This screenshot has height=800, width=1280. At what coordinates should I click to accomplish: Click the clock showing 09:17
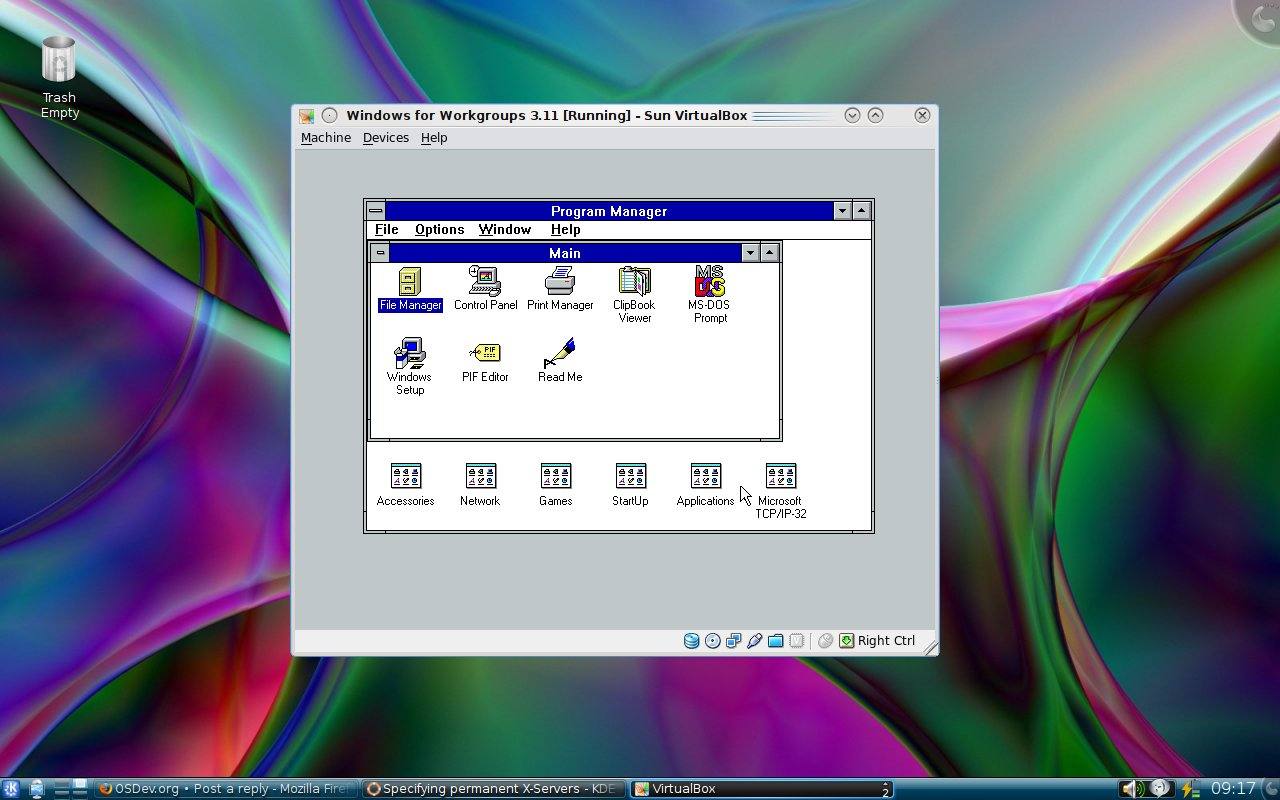coord(1233,789)
